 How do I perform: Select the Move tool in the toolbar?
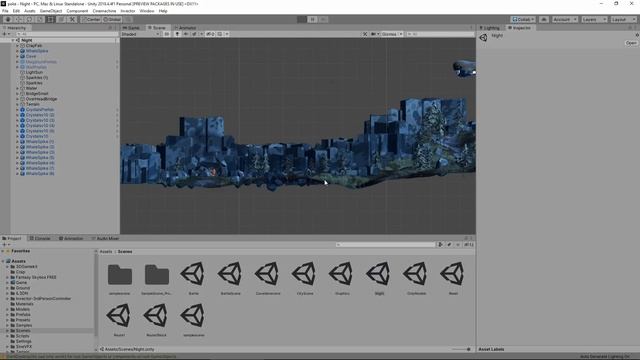click(x=18, y=19)
